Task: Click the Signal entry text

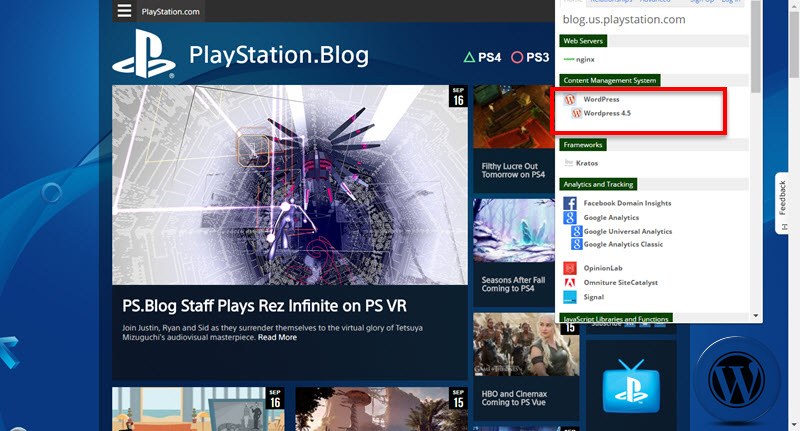Action: pos(594,297)
